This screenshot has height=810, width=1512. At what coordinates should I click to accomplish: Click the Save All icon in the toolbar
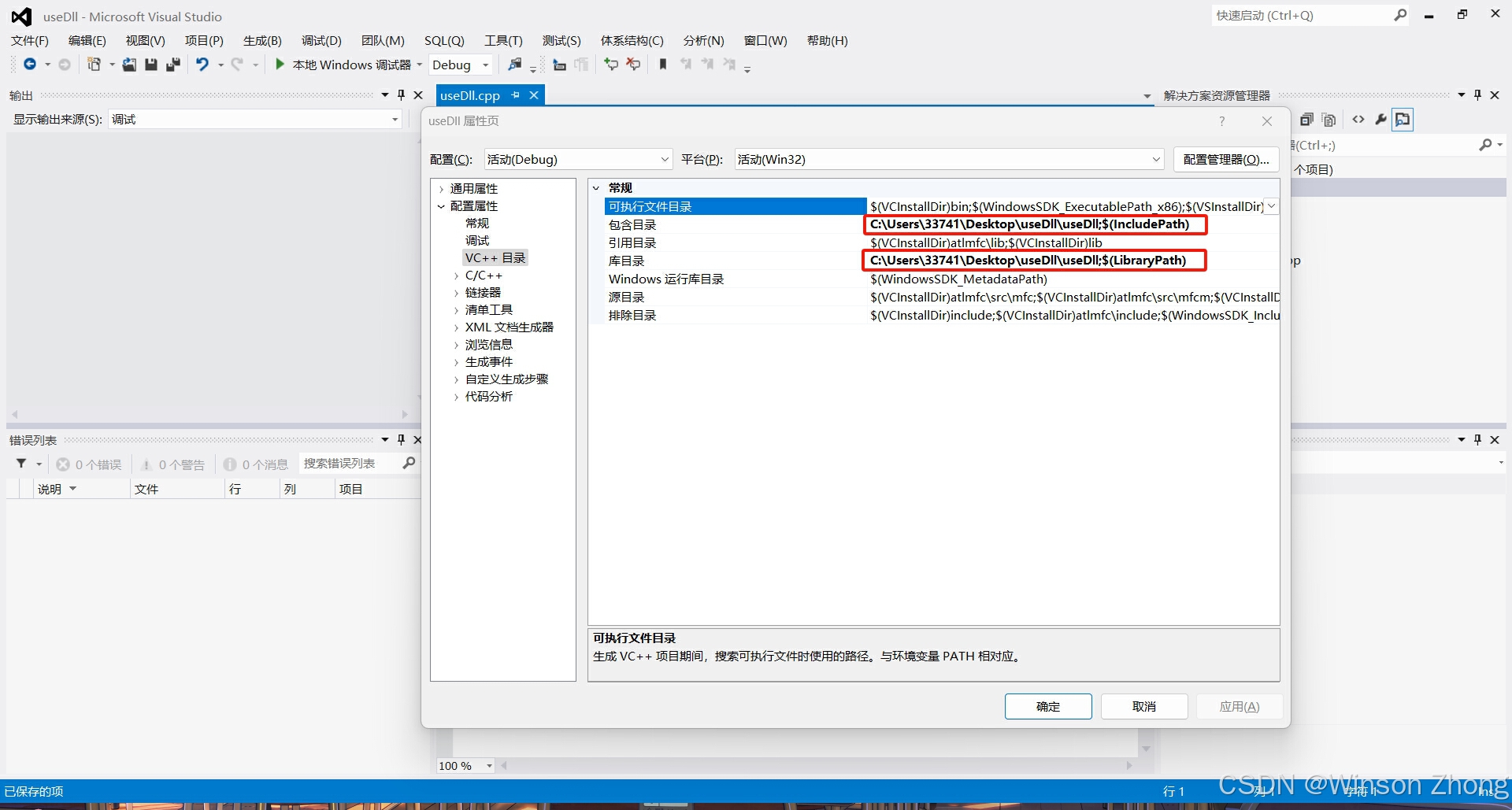[x=174, y=65]
